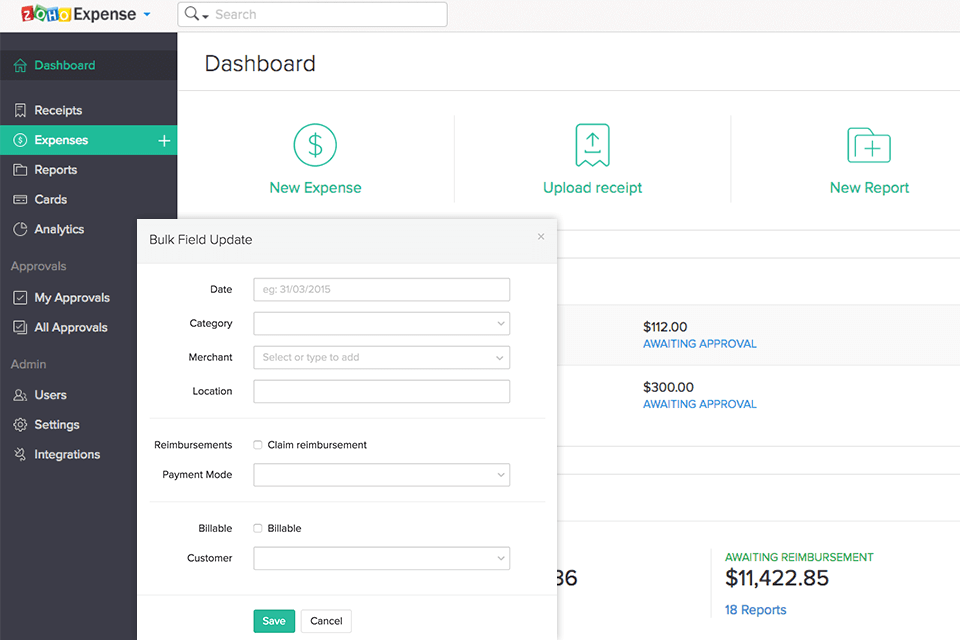960x640 pixels.
Task: Click the Receipts icon in sidebar
Action: coord(20,110)
